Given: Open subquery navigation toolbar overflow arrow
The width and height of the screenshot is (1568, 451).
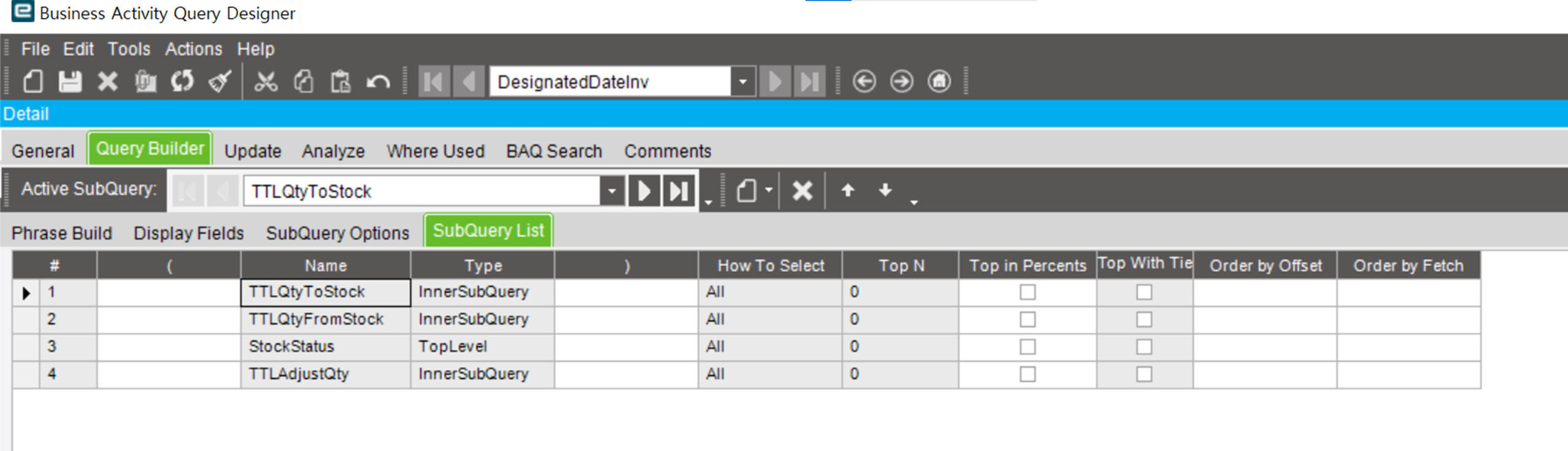Looking at the screenshot, I should click(708, 202).
